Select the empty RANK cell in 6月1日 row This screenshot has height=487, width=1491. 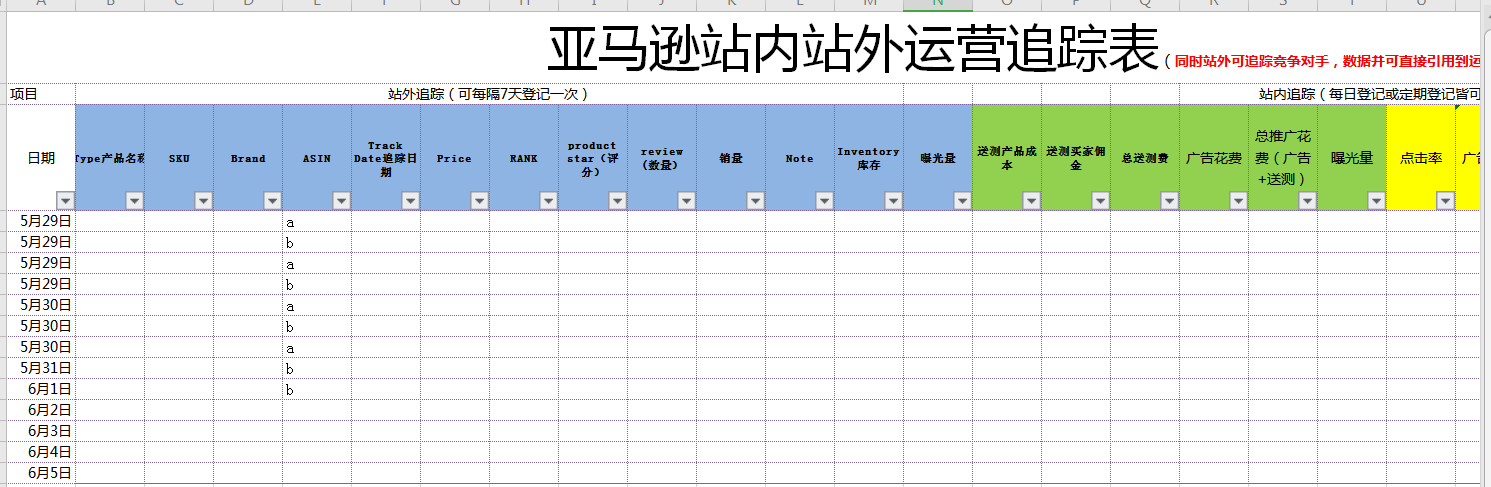[524, 389]
